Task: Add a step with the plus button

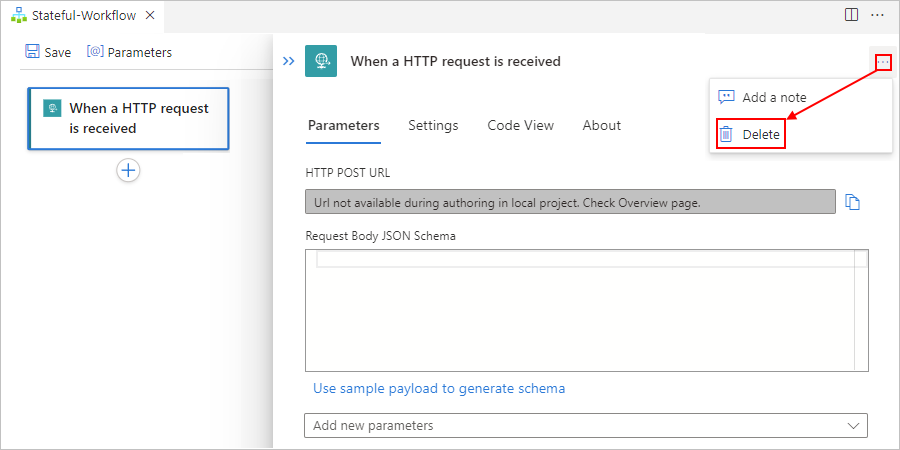Action: pos(128,170)
